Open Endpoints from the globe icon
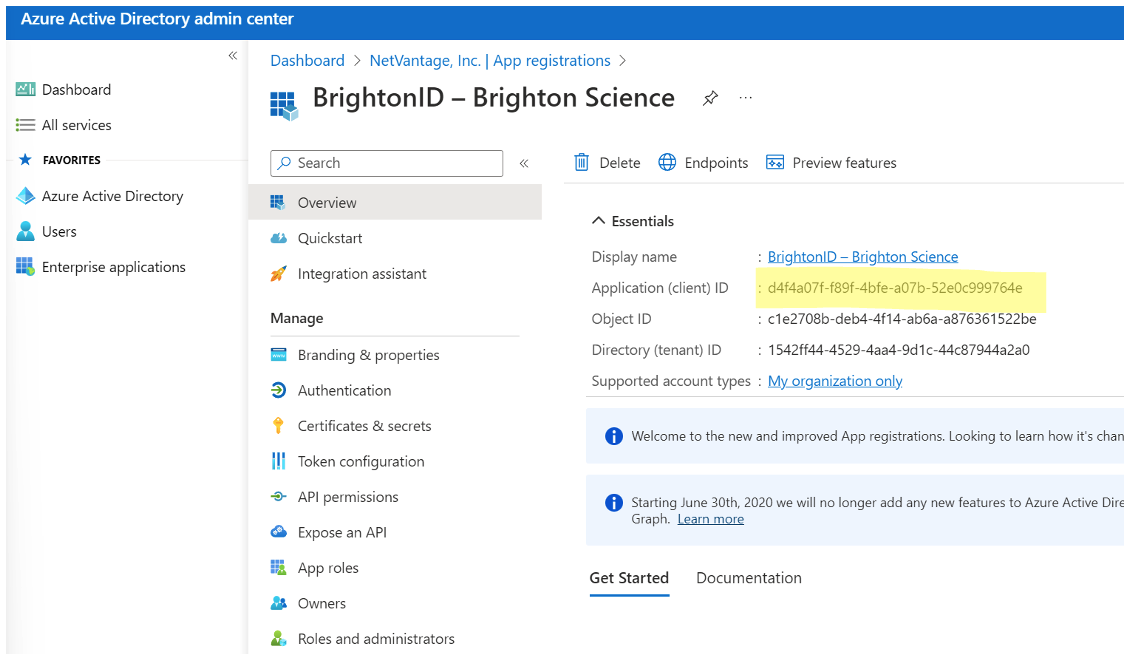1138x654 pixels. click(x=668, y=163)
